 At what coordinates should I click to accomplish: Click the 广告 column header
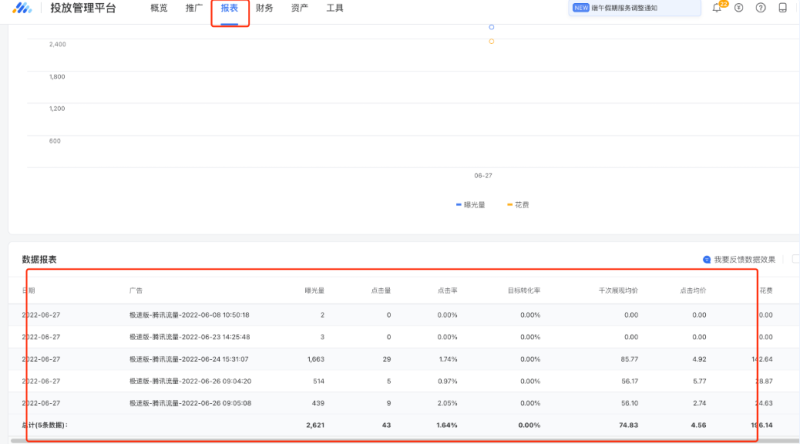pos(136,290)
